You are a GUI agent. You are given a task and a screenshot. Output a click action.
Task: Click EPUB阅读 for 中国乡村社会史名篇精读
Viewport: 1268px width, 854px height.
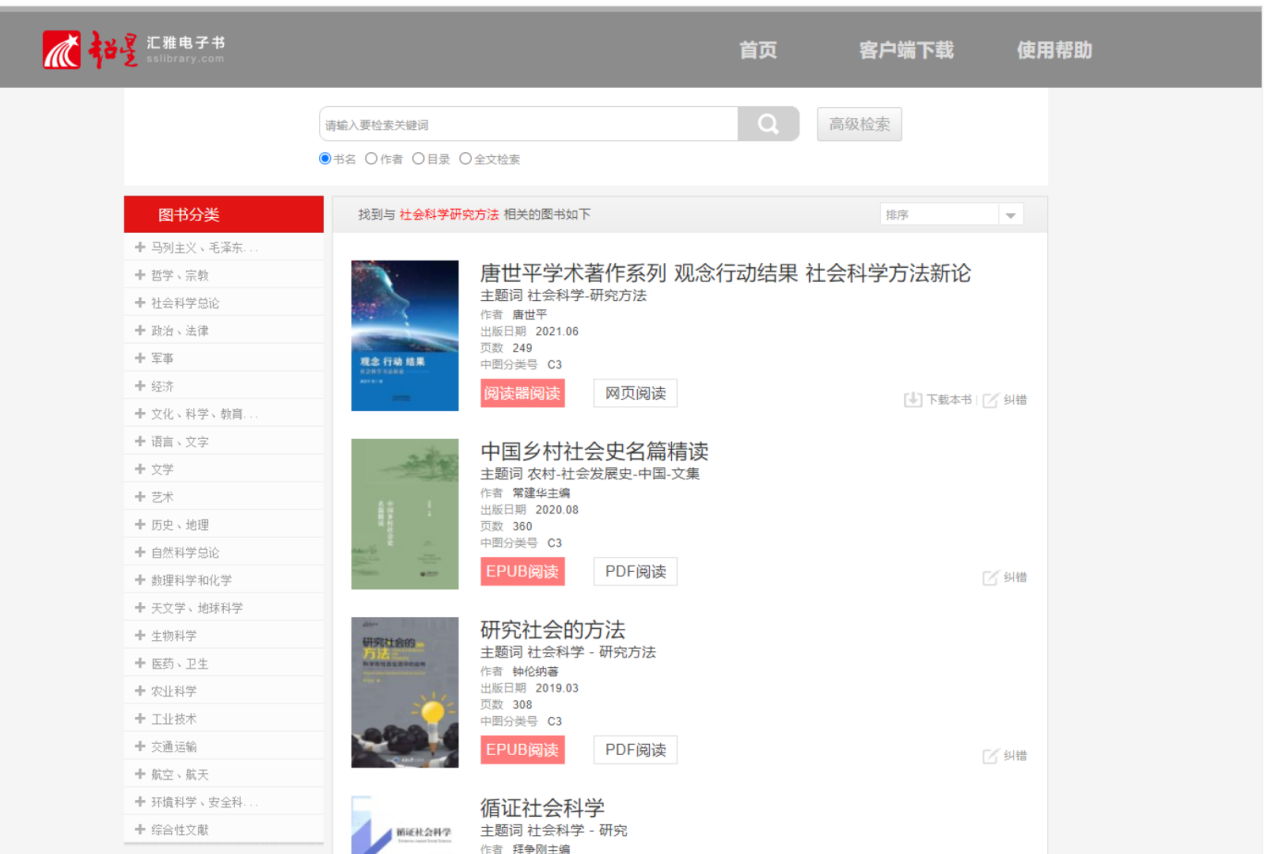click(522, 572)
